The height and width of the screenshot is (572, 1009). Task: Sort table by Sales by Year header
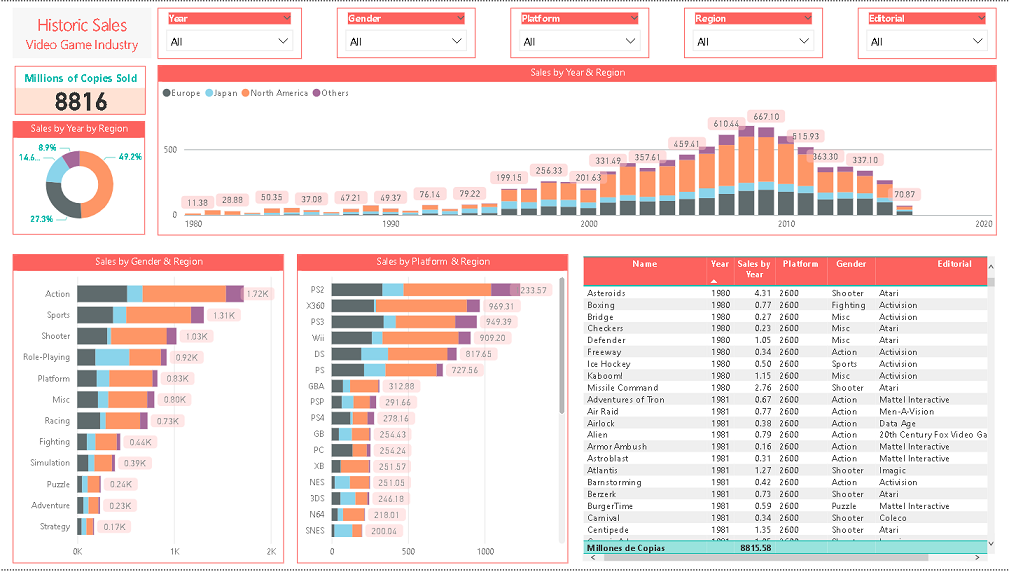[754, 269]
